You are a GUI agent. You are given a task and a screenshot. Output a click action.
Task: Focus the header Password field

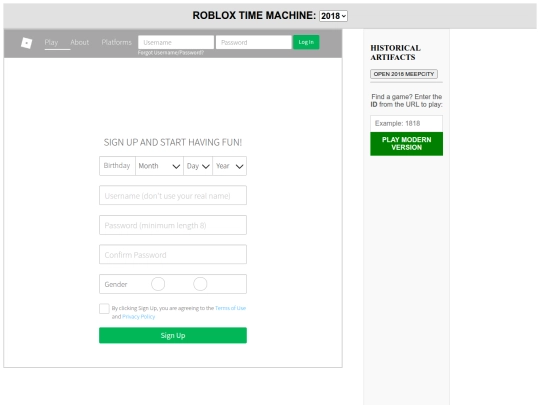(x=254, y=42)
